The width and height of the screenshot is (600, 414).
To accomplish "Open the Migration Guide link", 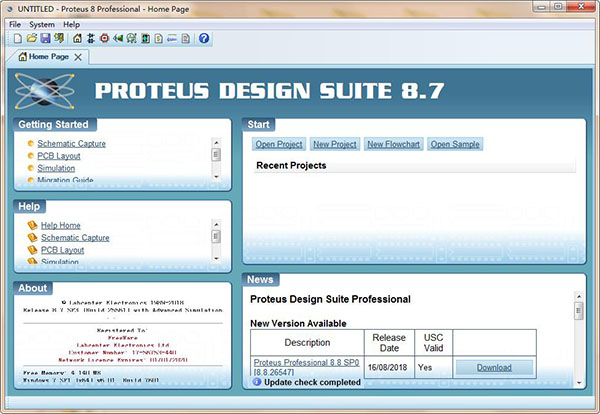I will 65,180.
